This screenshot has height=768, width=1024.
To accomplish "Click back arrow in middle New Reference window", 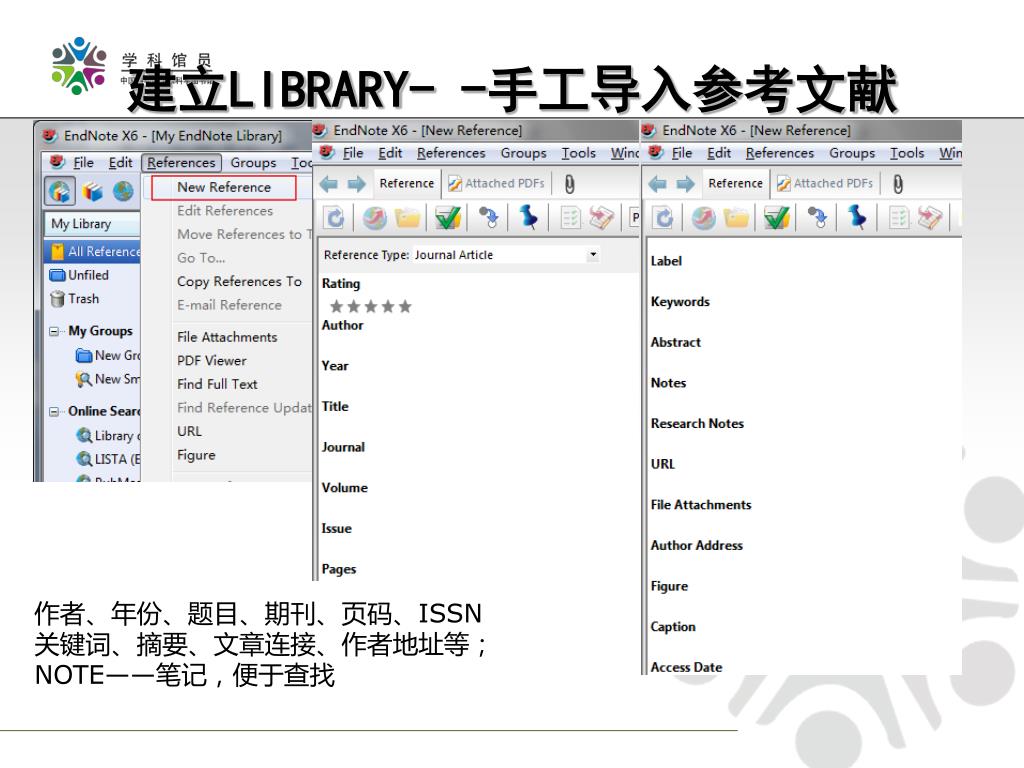I will [x=328, y=184].
